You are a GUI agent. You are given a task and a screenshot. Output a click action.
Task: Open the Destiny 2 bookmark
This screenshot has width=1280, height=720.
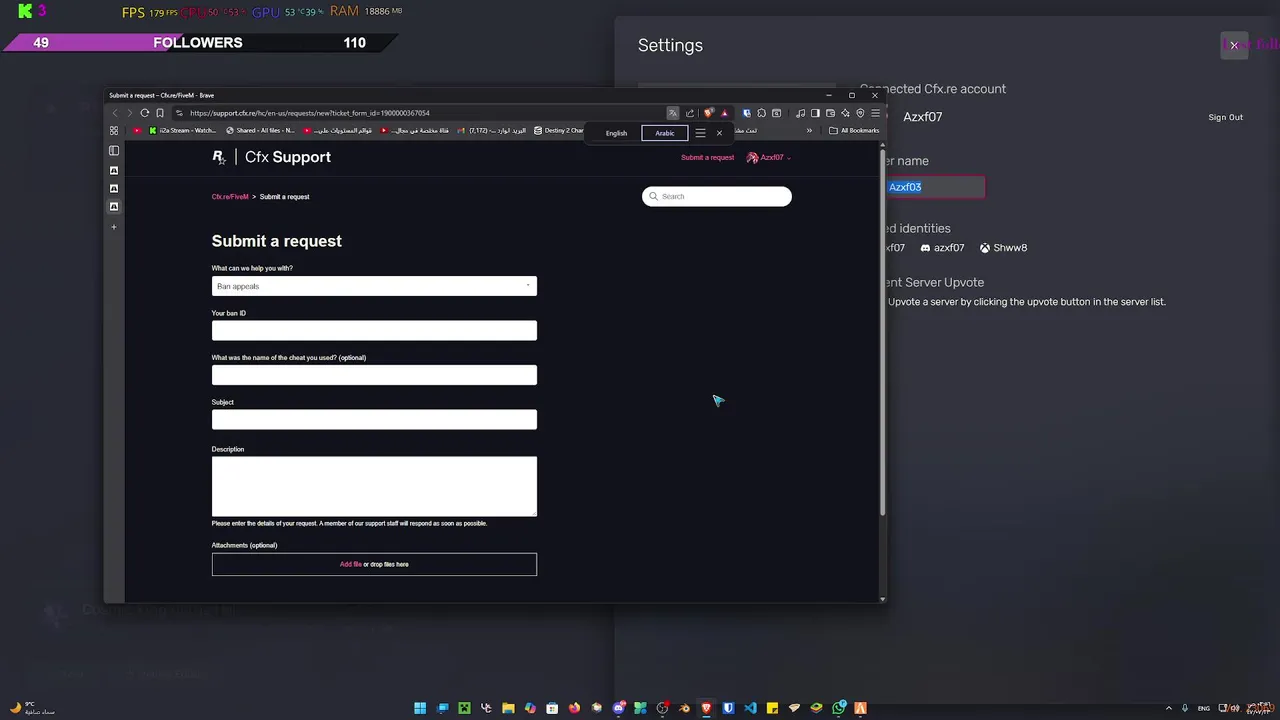tap(559, 130)
